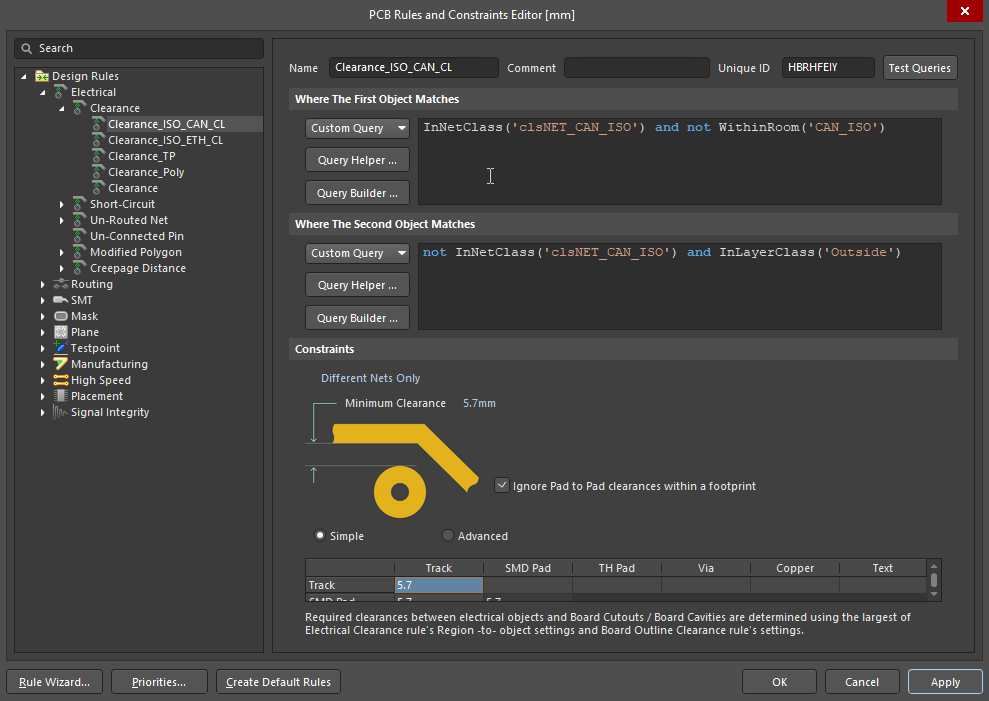Open the first Custom Query dropdown
Image resolution: width=989 pixels, height=701 pixels.
357,128
